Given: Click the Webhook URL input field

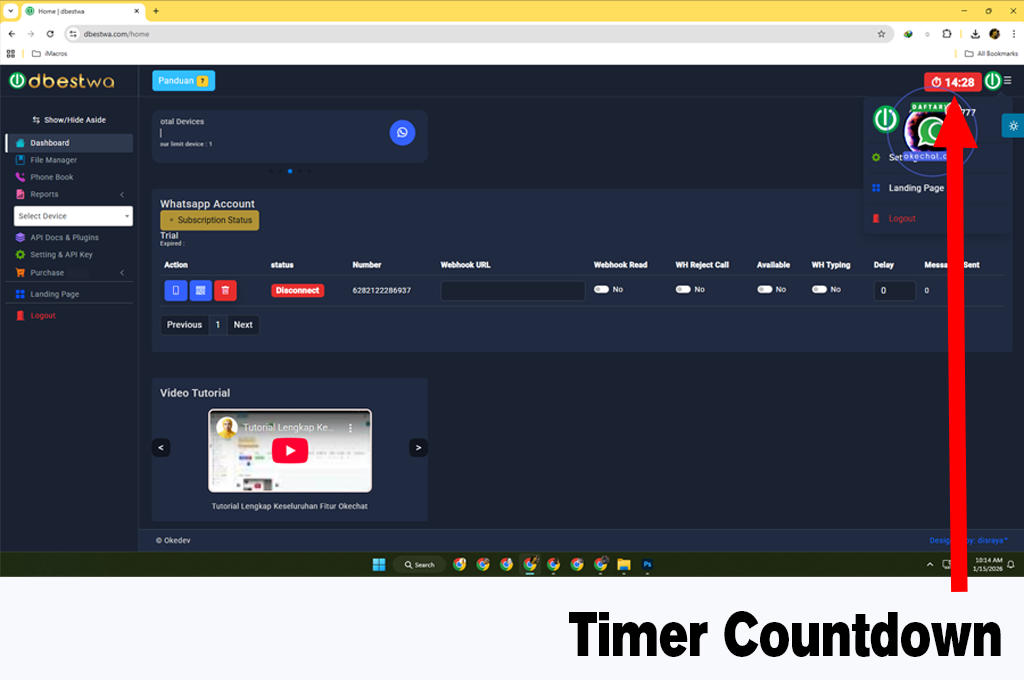Looking at the screenshot, I should click(x=512, y=291).
